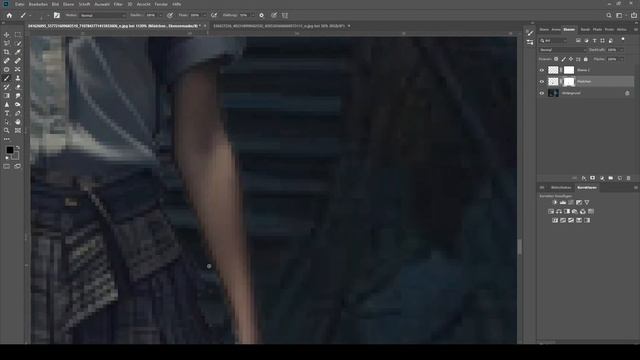
Task: Add a layer mask from the Layers panel footer
Action: tap(593, 178)
